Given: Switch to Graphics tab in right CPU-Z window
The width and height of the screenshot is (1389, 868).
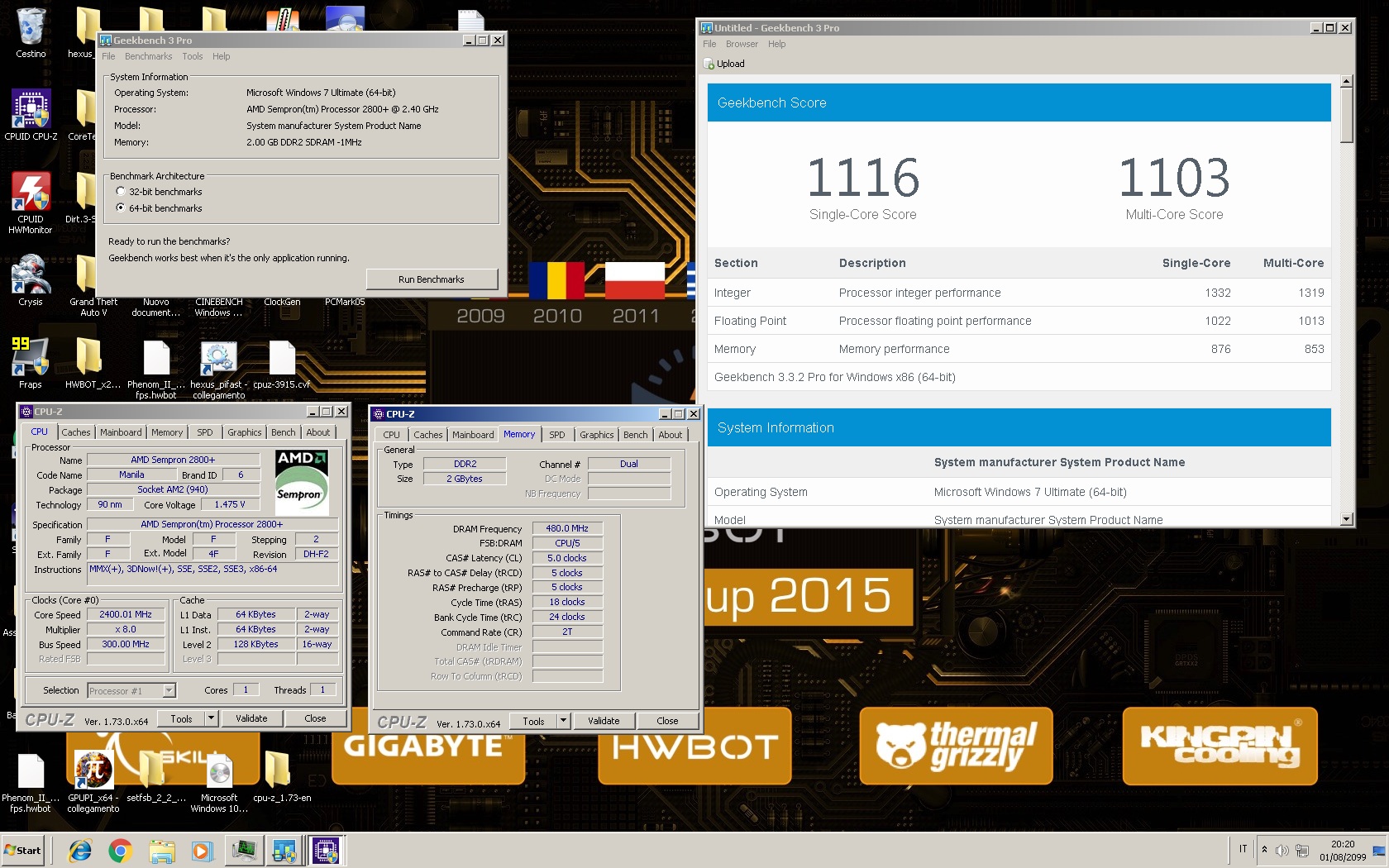Looking at the screenshot, I should click(596, 435).
